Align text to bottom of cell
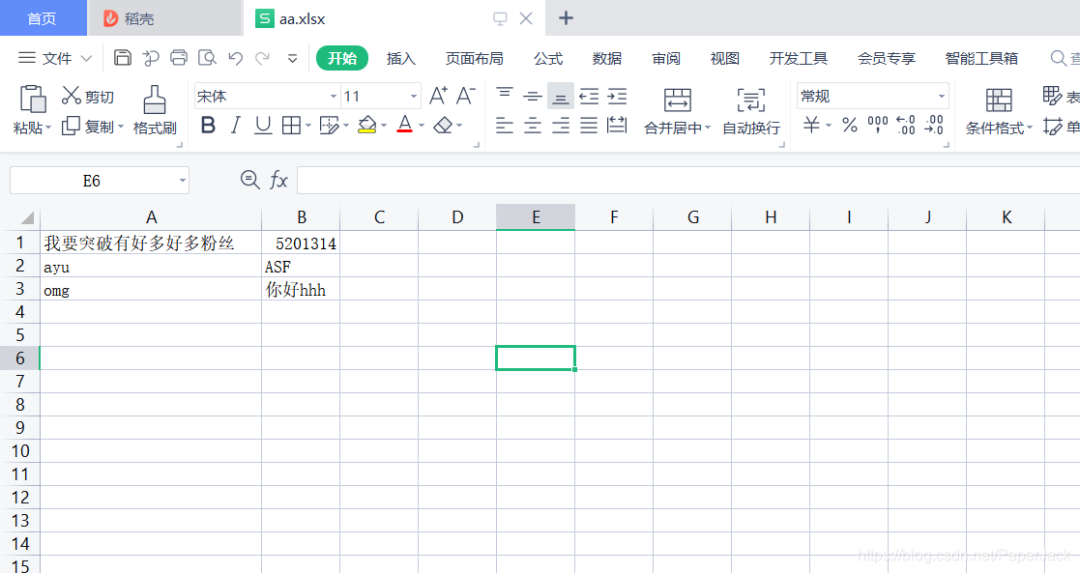The image size is (1080, 573). [x=561, y=96]
